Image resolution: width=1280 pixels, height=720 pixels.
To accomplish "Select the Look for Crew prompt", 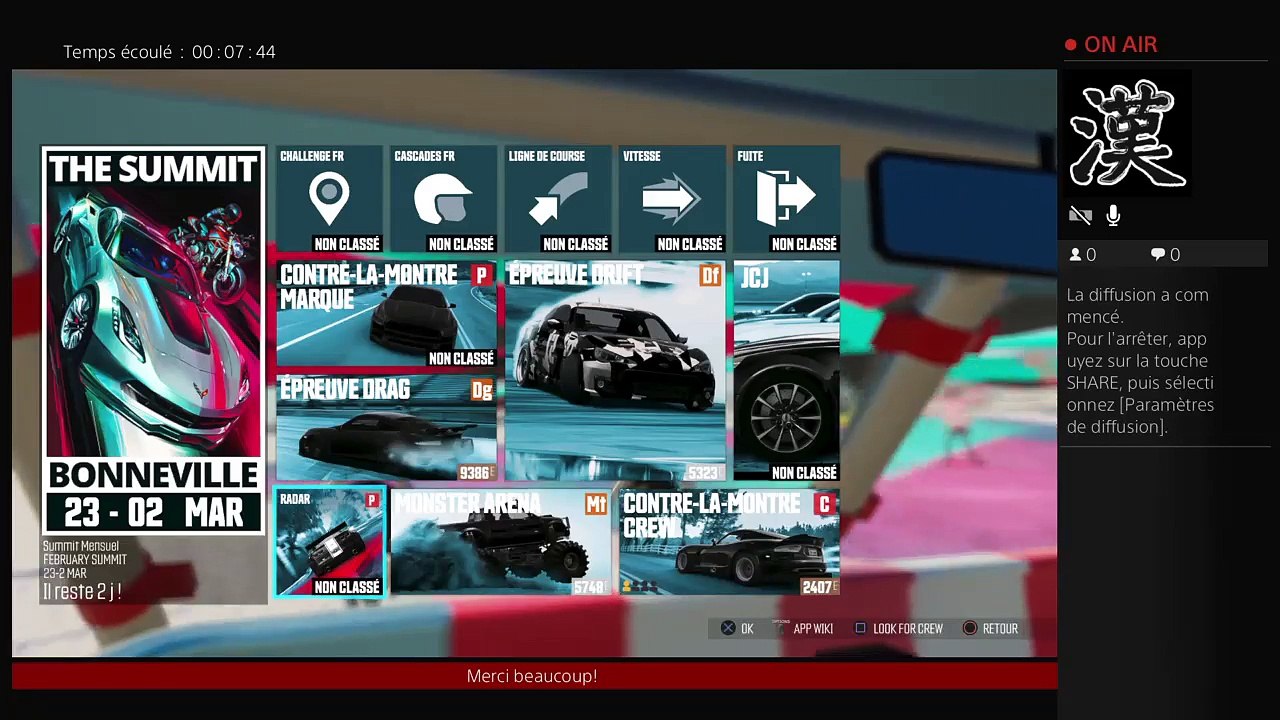I will tap(898, 628).
